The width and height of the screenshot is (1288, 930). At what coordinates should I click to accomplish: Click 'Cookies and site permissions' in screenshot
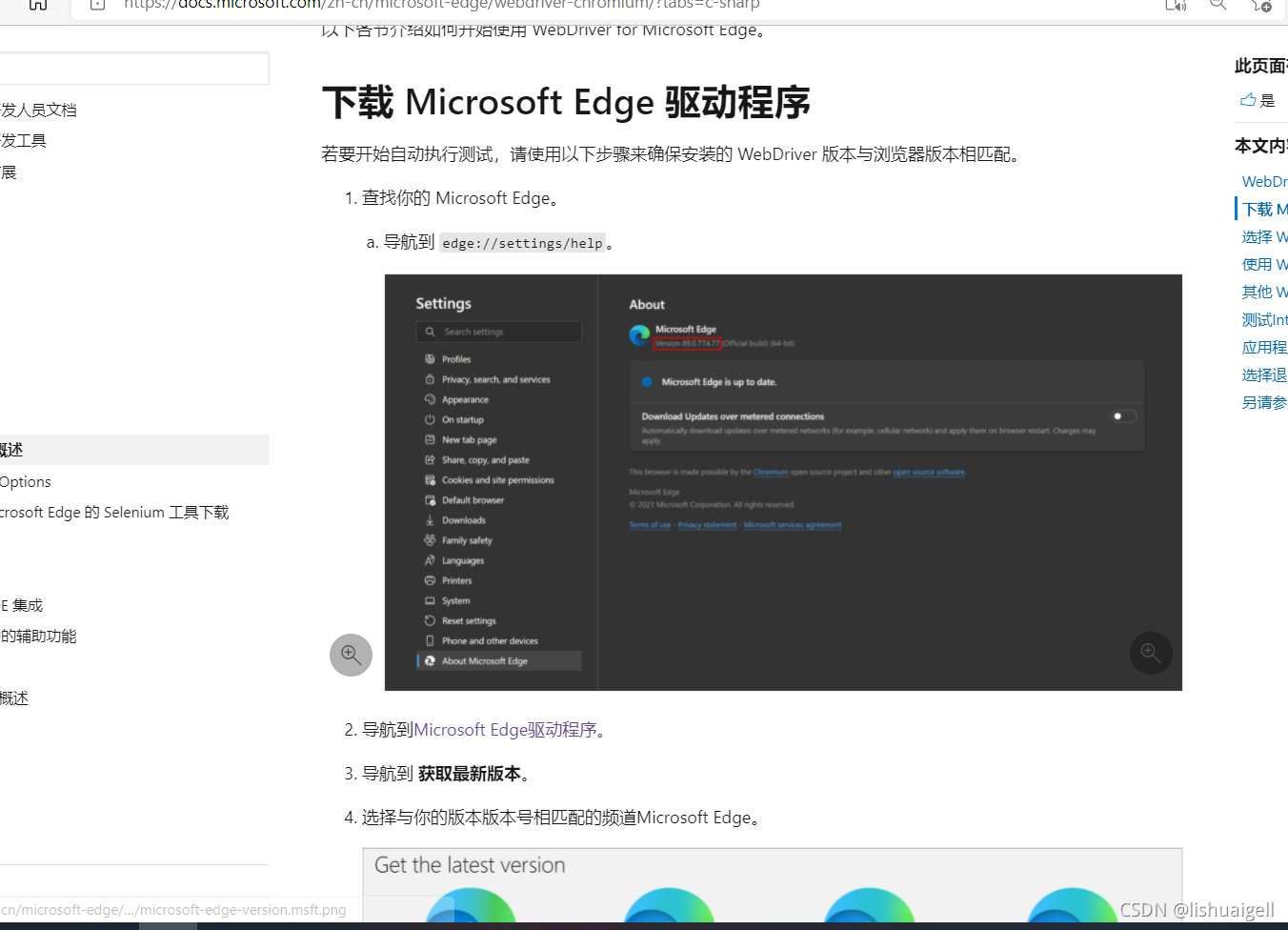click(497, 479)
